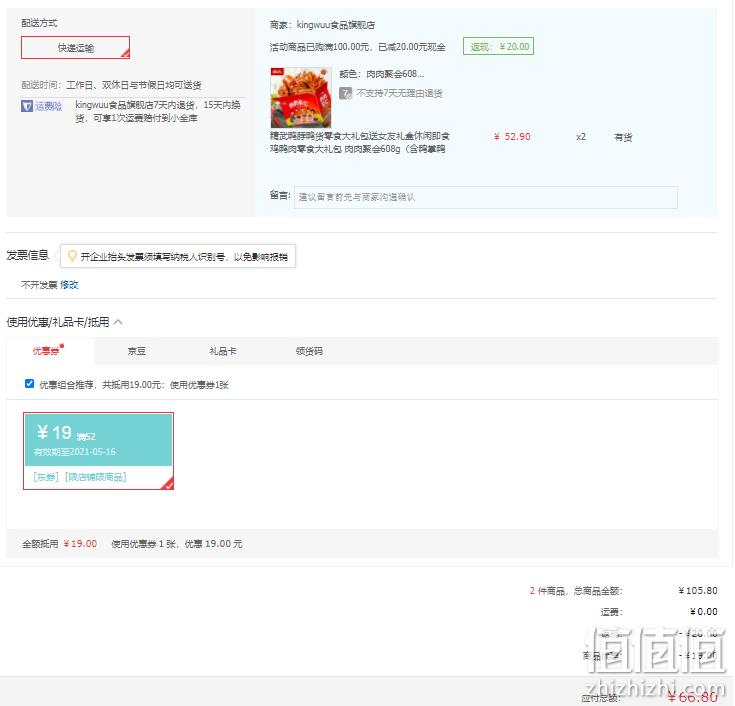Image resolution: width=735 pixels, height=706 pixels.
Task: Click the 运费险 shield icon
Action: [x=27, y=106]
